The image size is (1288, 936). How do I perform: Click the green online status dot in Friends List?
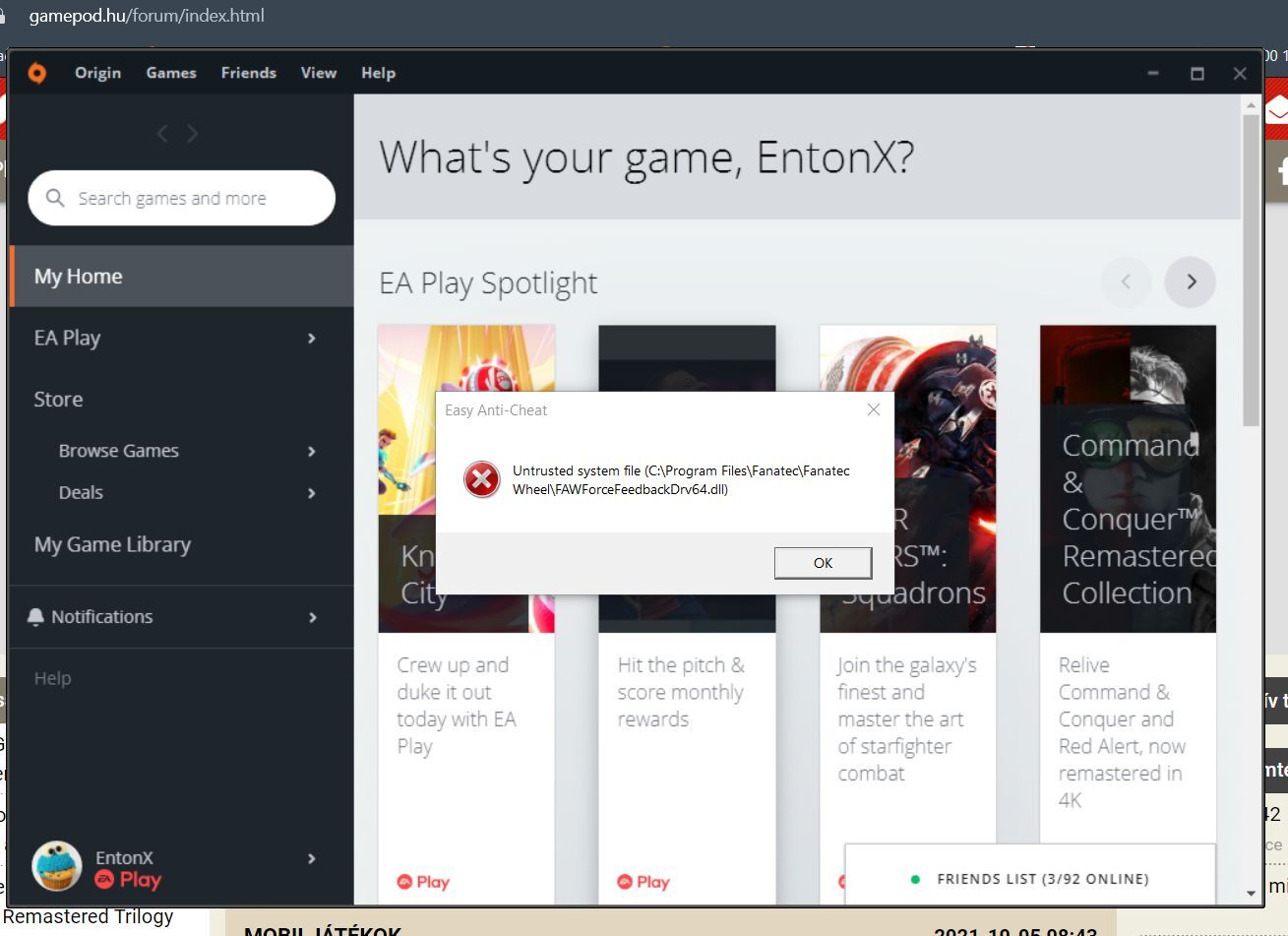click(915, 879)
